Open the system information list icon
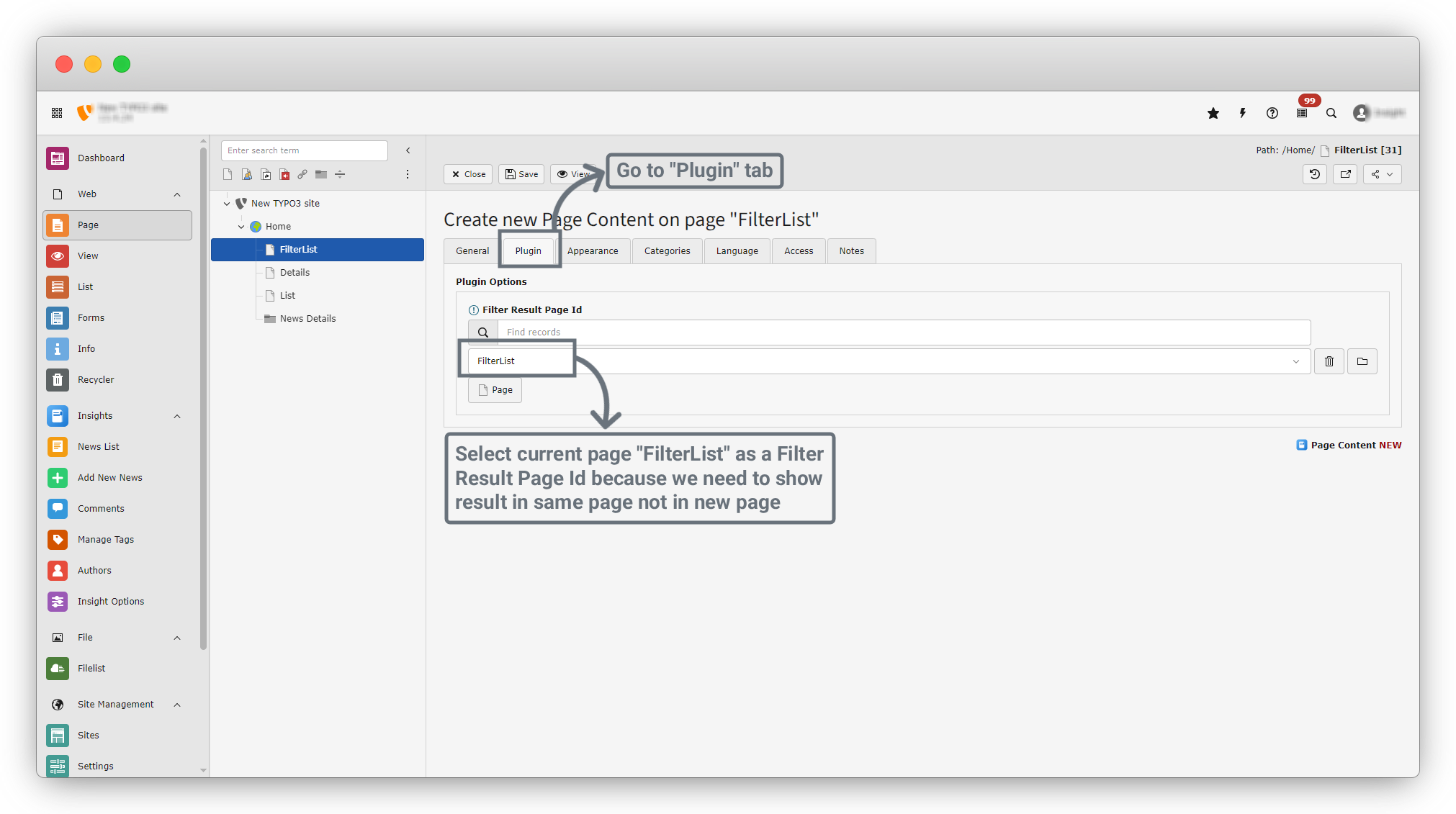Viewport: 1456px width, 814px height. (x=1302, y=113)
